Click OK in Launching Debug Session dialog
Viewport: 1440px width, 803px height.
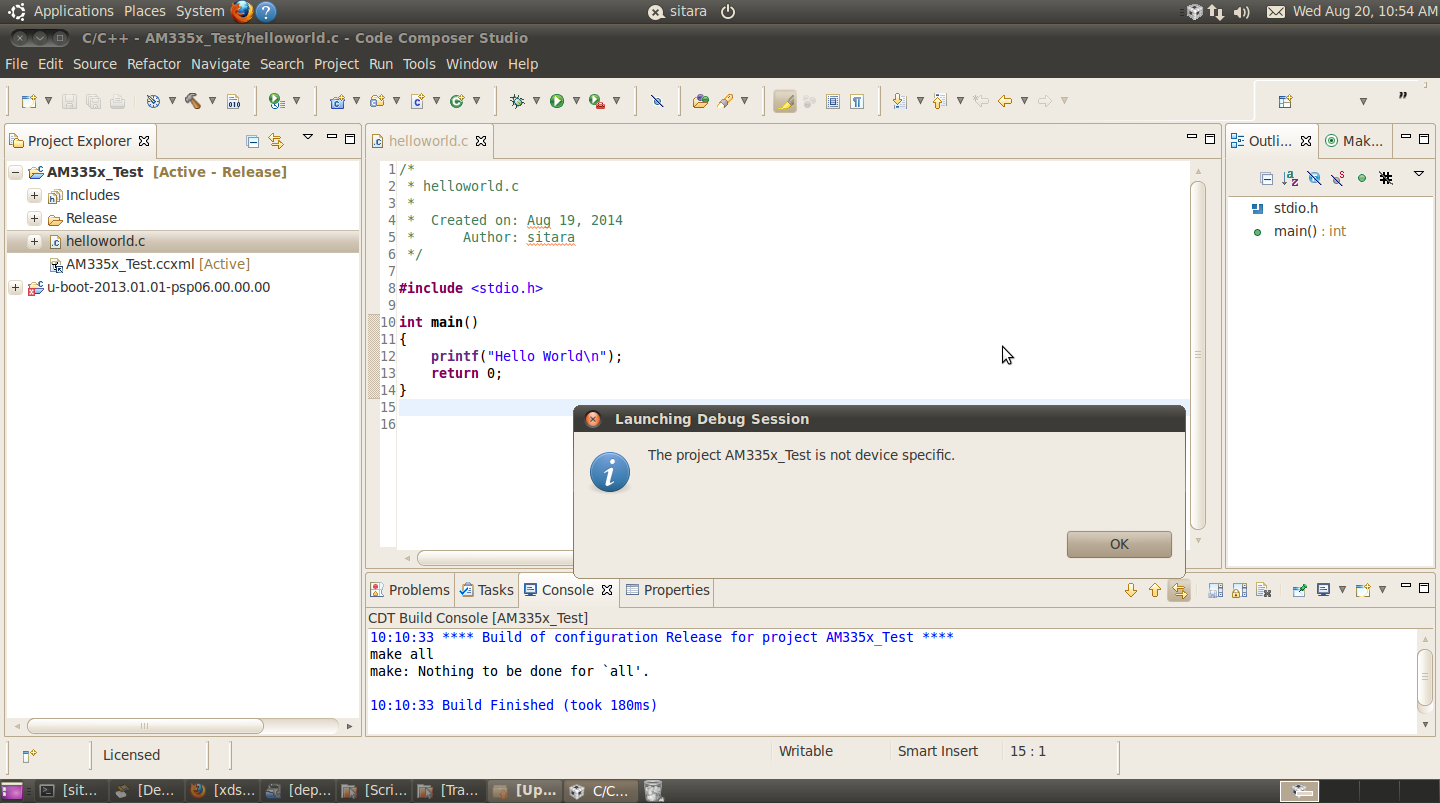point(1119,544)
